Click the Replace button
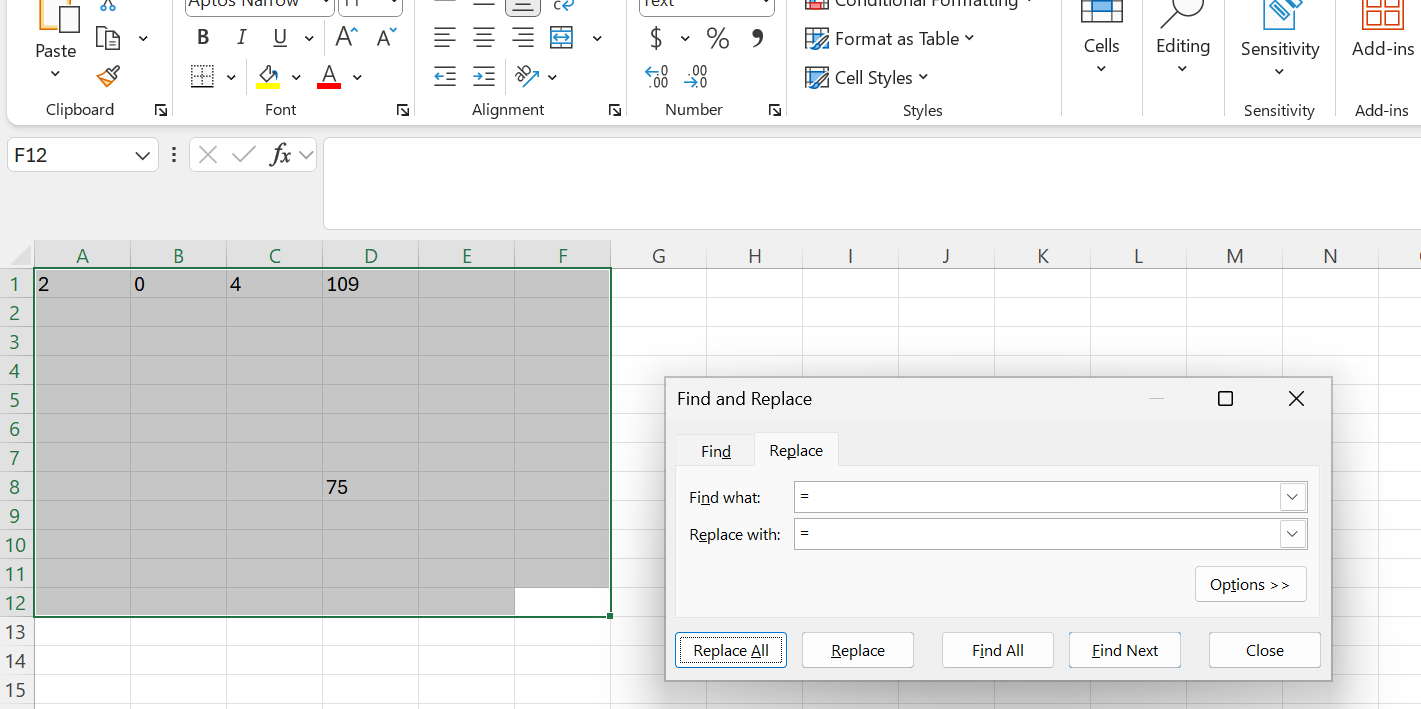This screenshot has height=709, width=1421. (x=858, y=650)
